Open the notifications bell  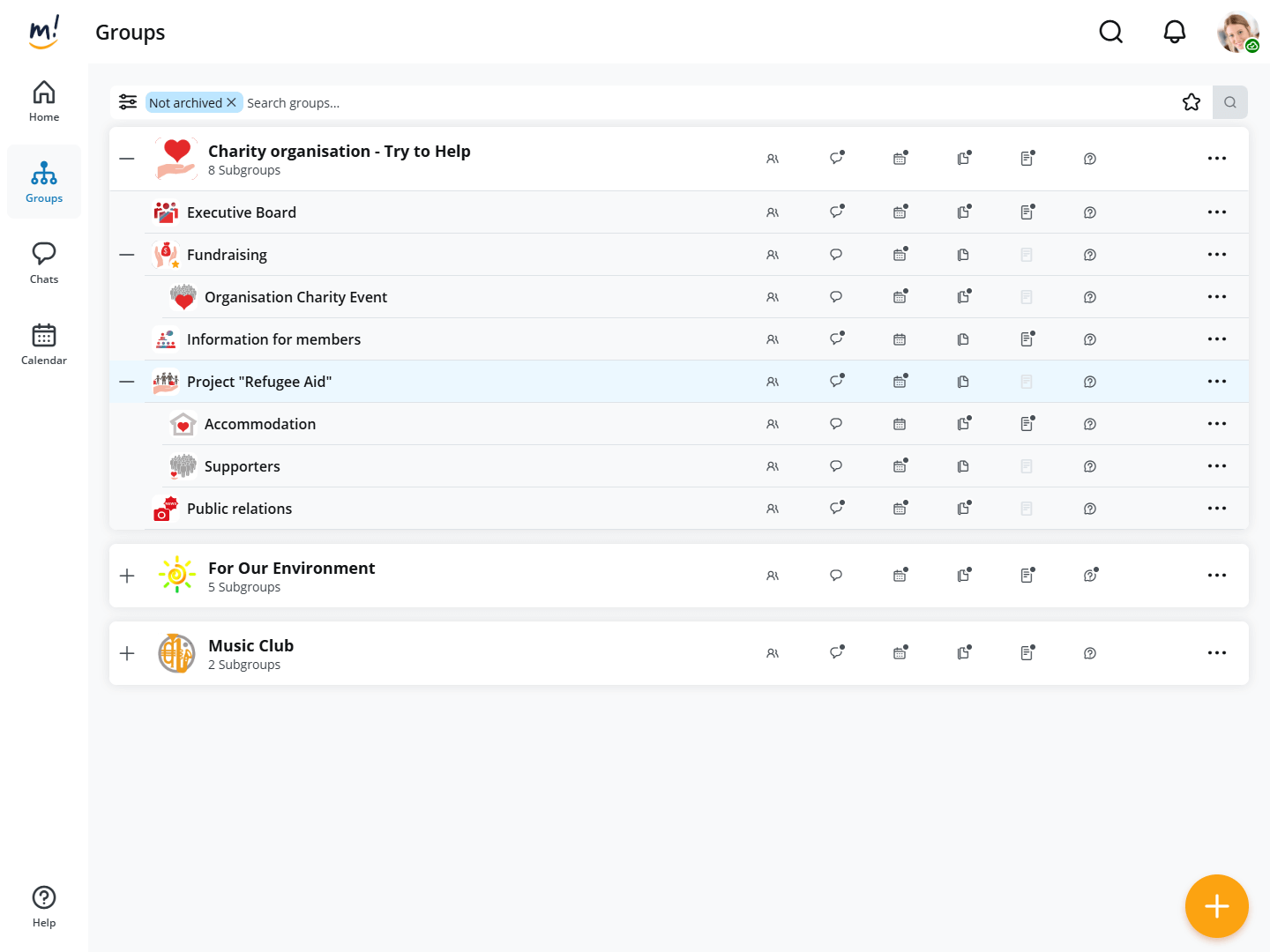[x=1174, y=33]
